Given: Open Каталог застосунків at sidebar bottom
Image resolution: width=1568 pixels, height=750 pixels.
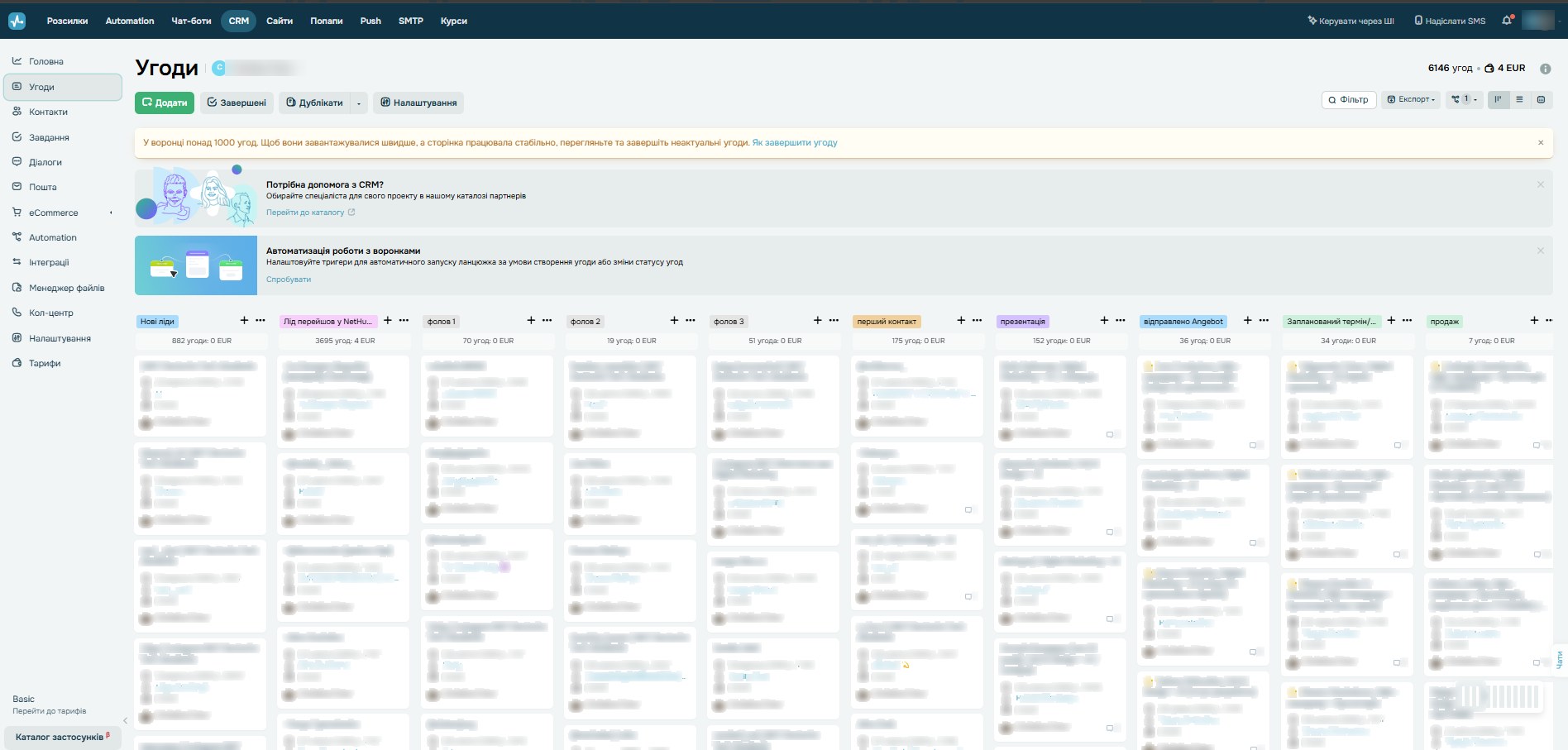Looking at the screenshot, I should (63, 737).
